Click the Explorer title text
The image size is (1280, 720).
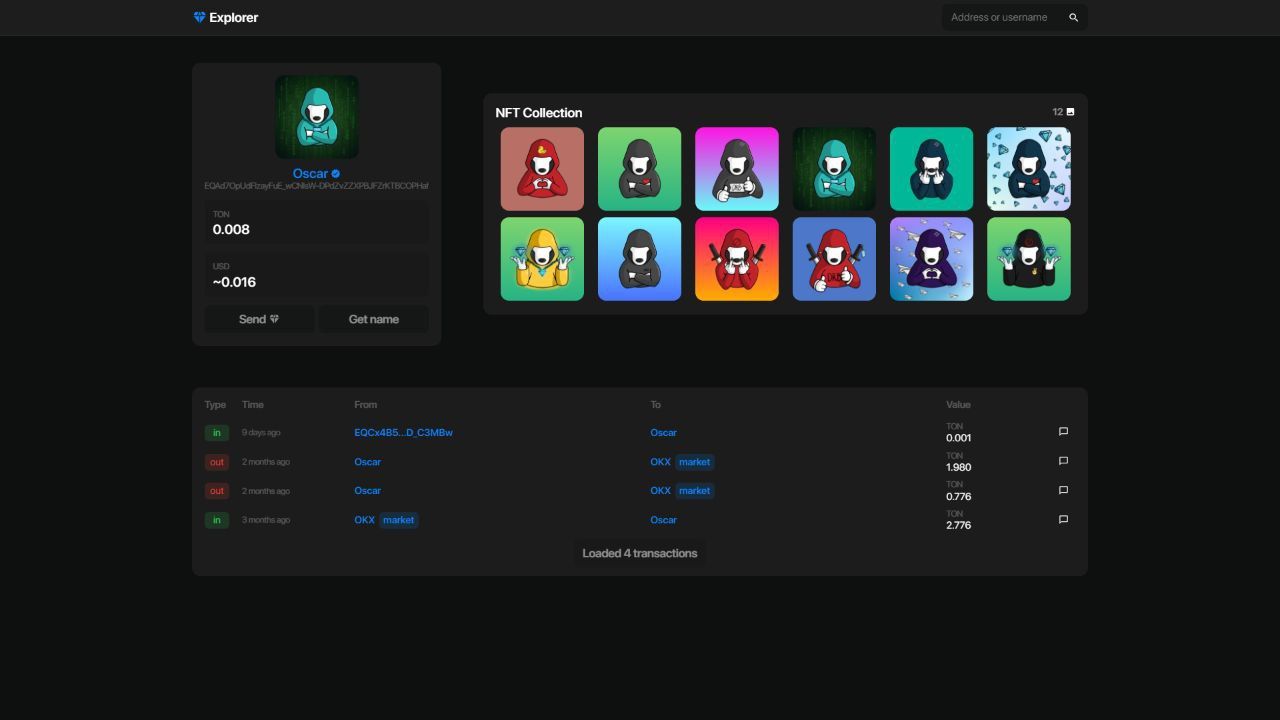tap(234, 17)
